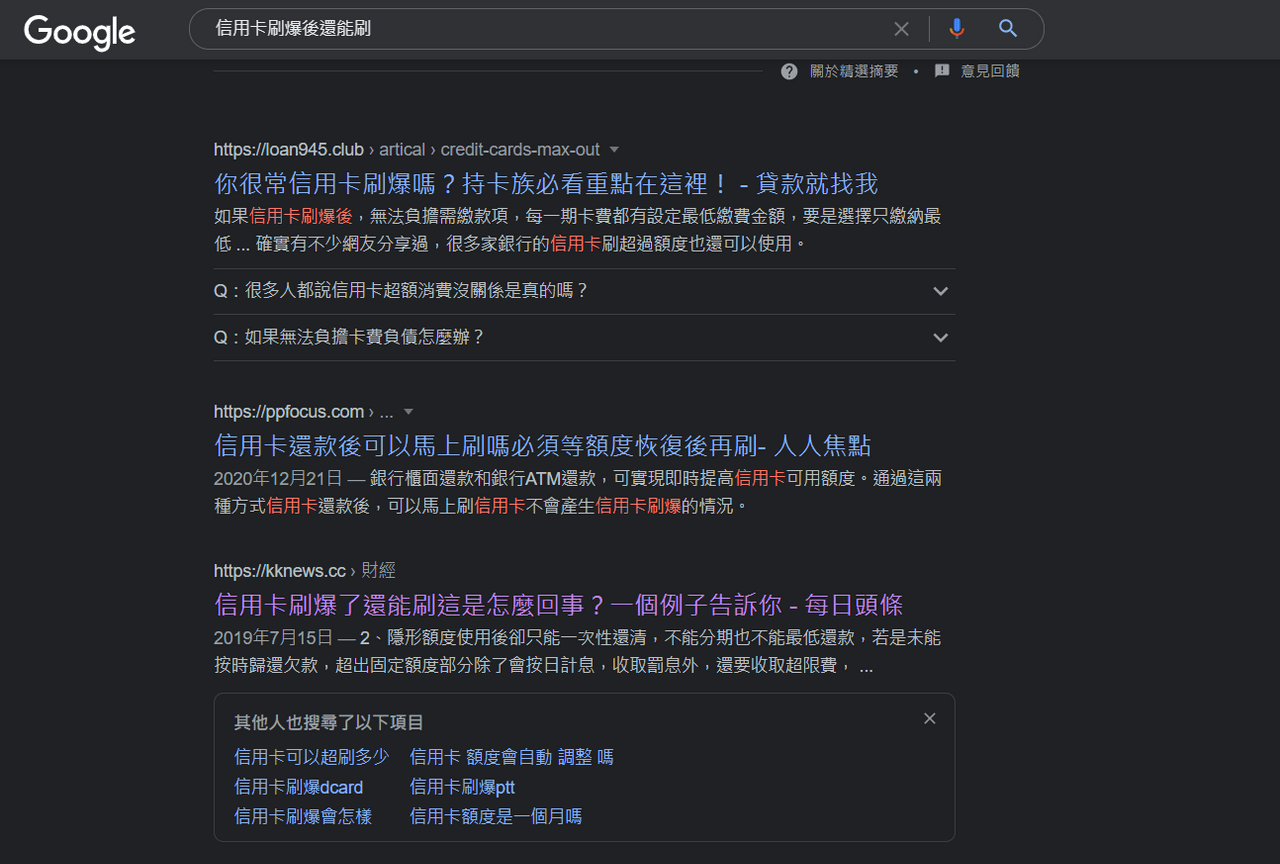Search related term 信用卡刷爆dcard
The height and width of the screenshot is (864, 1280).
coord(298,787)
